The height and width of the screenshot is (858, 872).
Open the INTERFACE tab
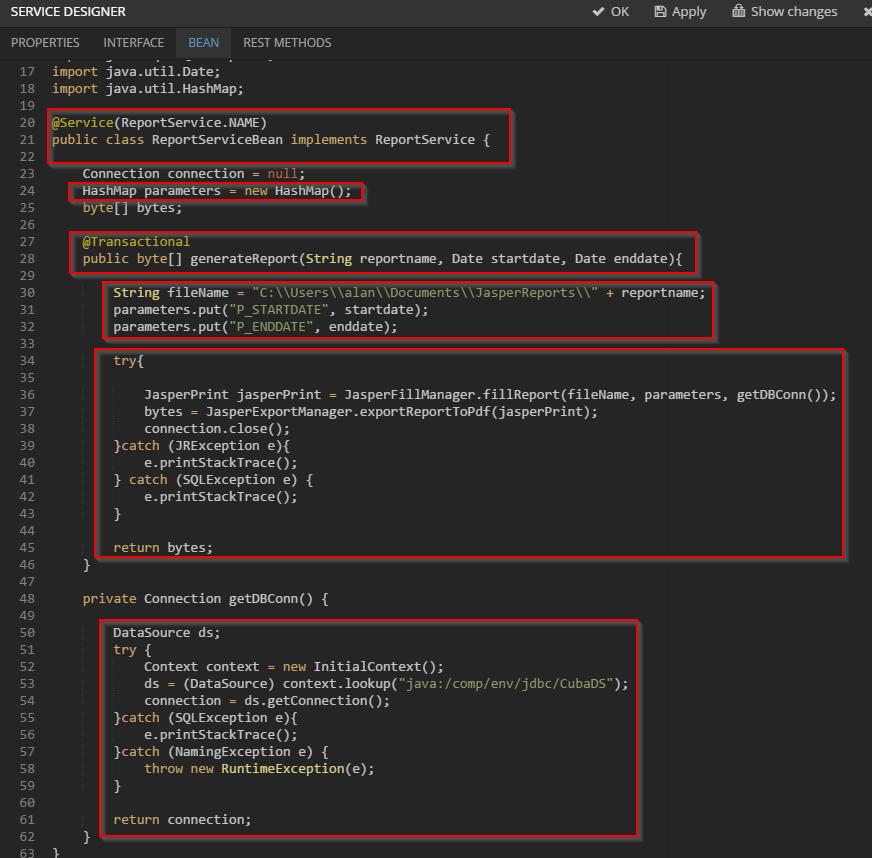(x=133, y=43)
